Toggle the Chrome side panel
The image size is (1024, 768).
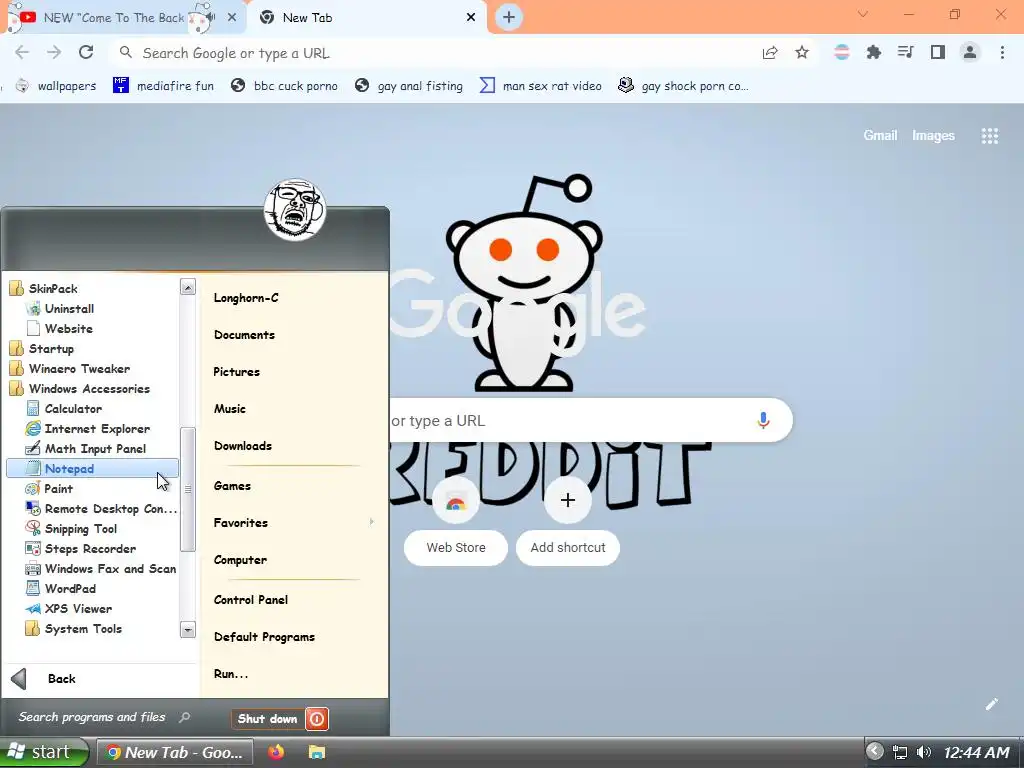coord(938,52)
